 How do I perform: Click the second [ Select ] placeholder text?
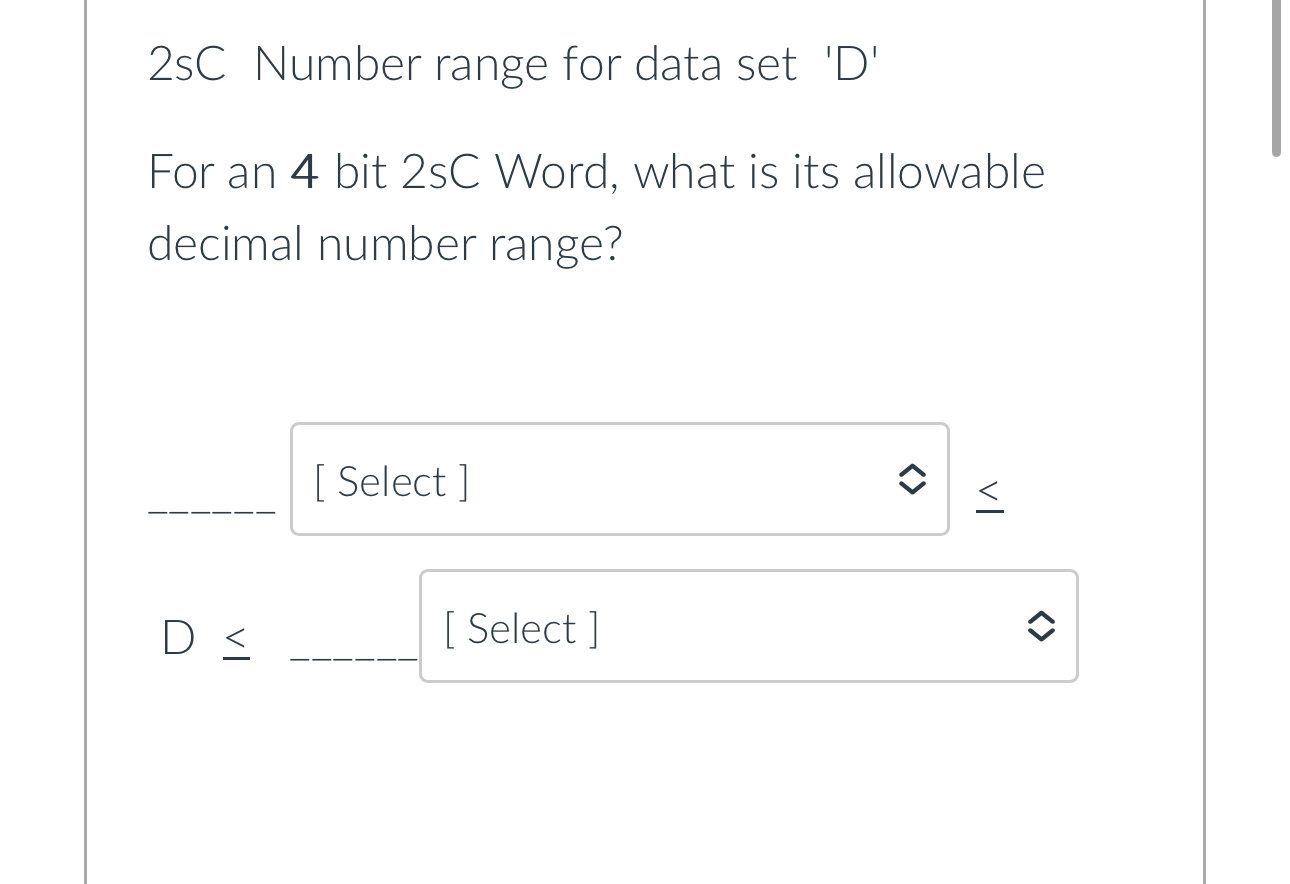[x=519, y=628]
